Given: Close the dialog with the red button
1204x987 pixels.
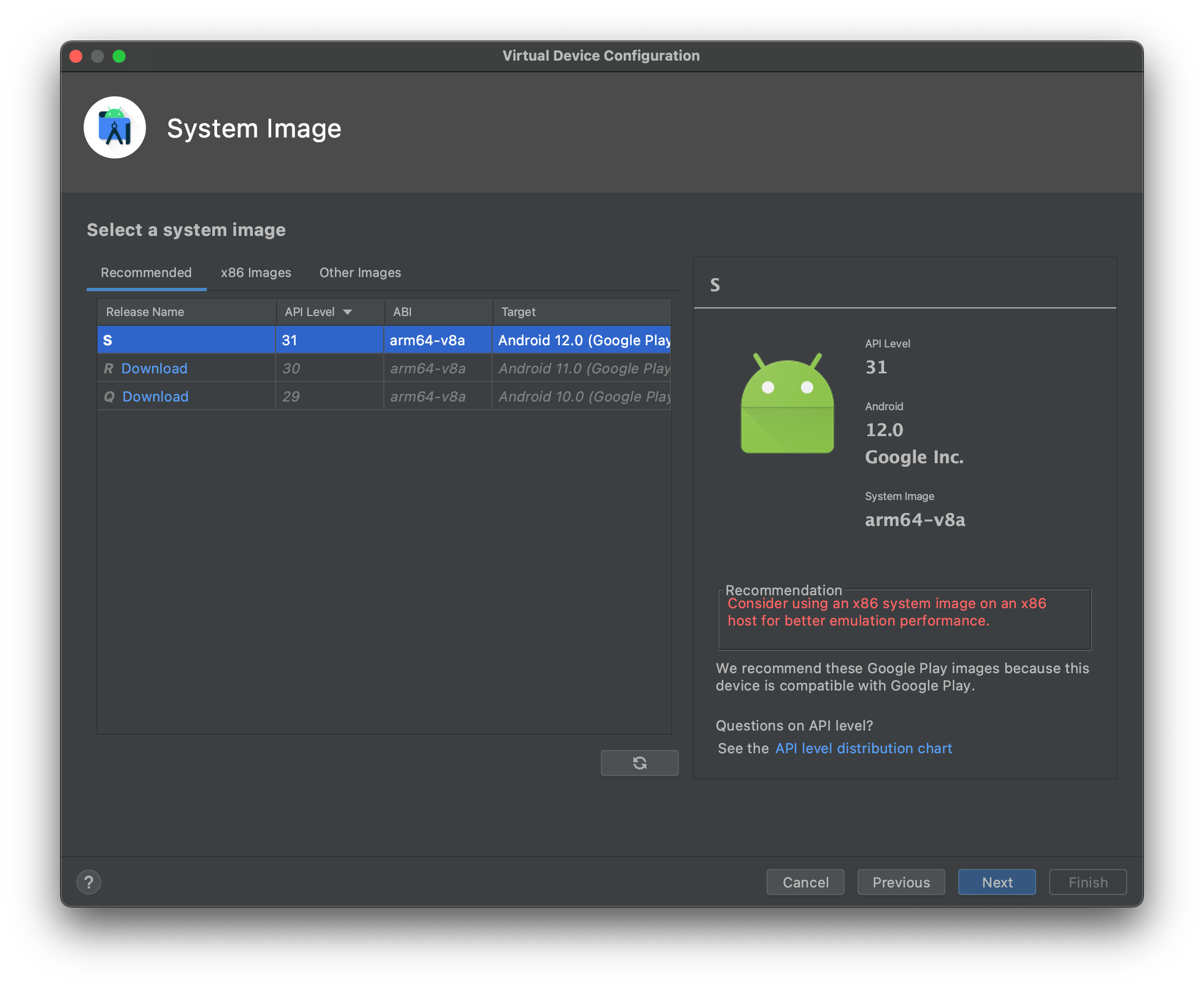Looking at the screenshot, I should pyautogui.click(x=76, y=56).
